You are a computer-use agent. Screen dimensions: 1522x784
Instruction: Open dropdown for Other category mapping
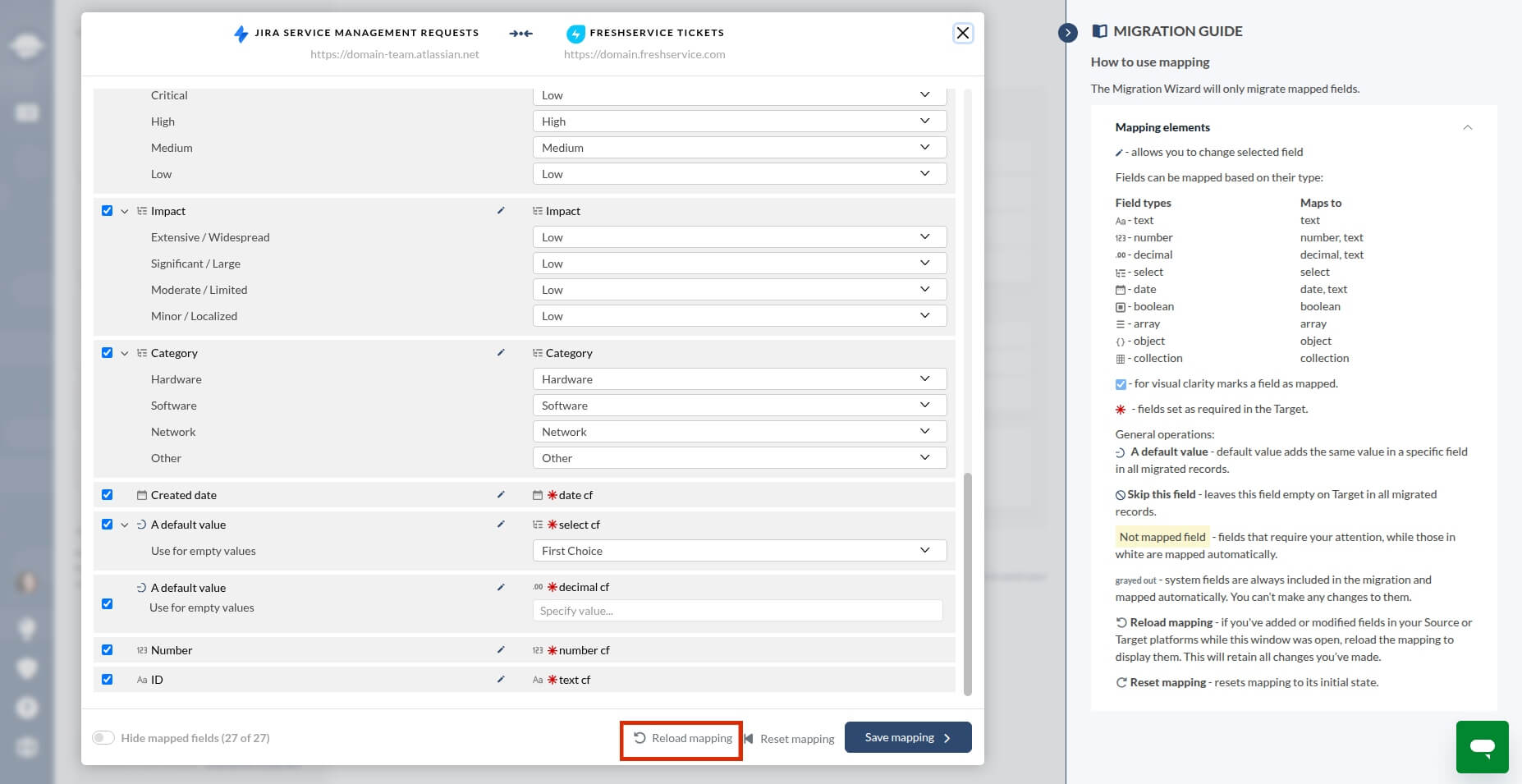(x=740, y=458)
